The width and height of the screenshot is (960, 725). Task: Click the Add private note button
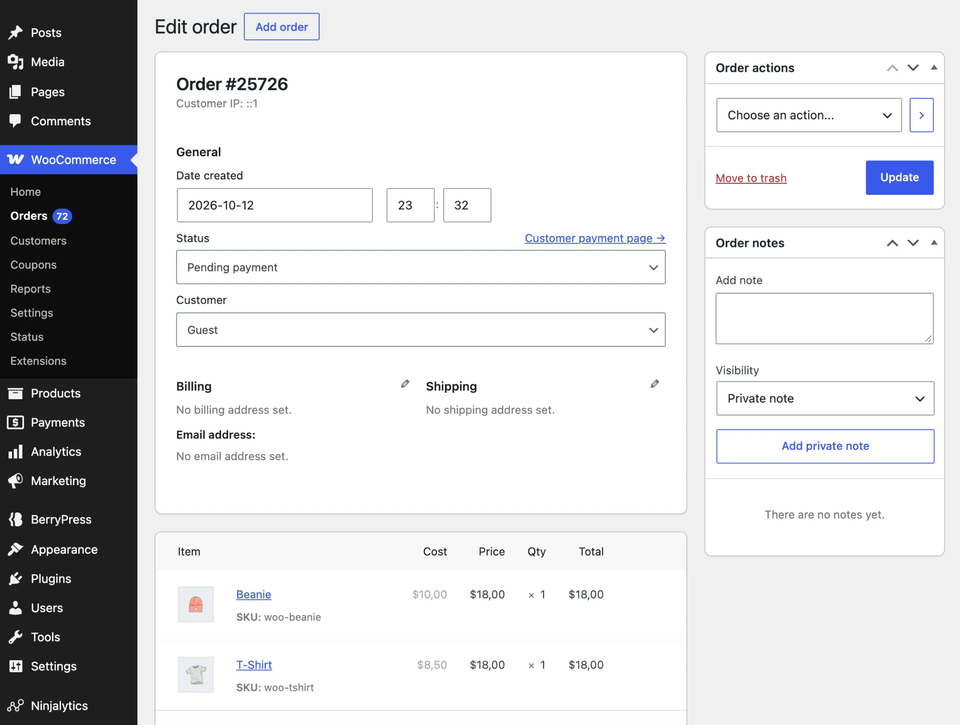point(825,446)
